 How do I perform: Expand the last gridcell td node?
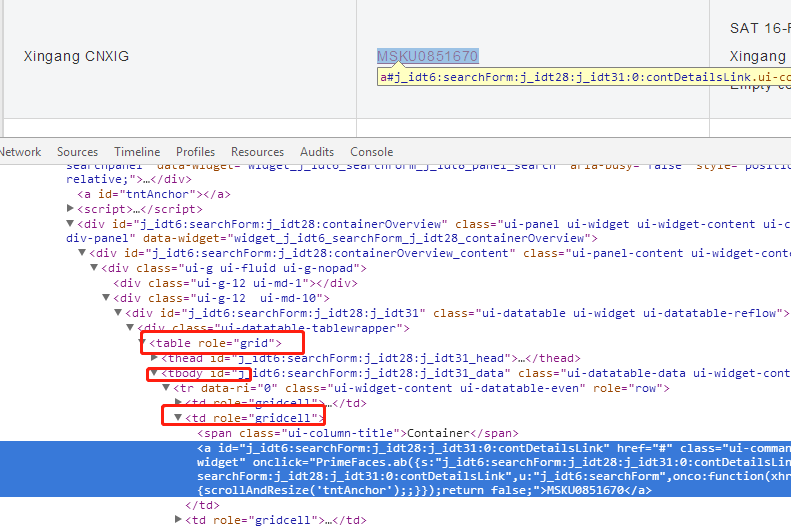point(178,519)
